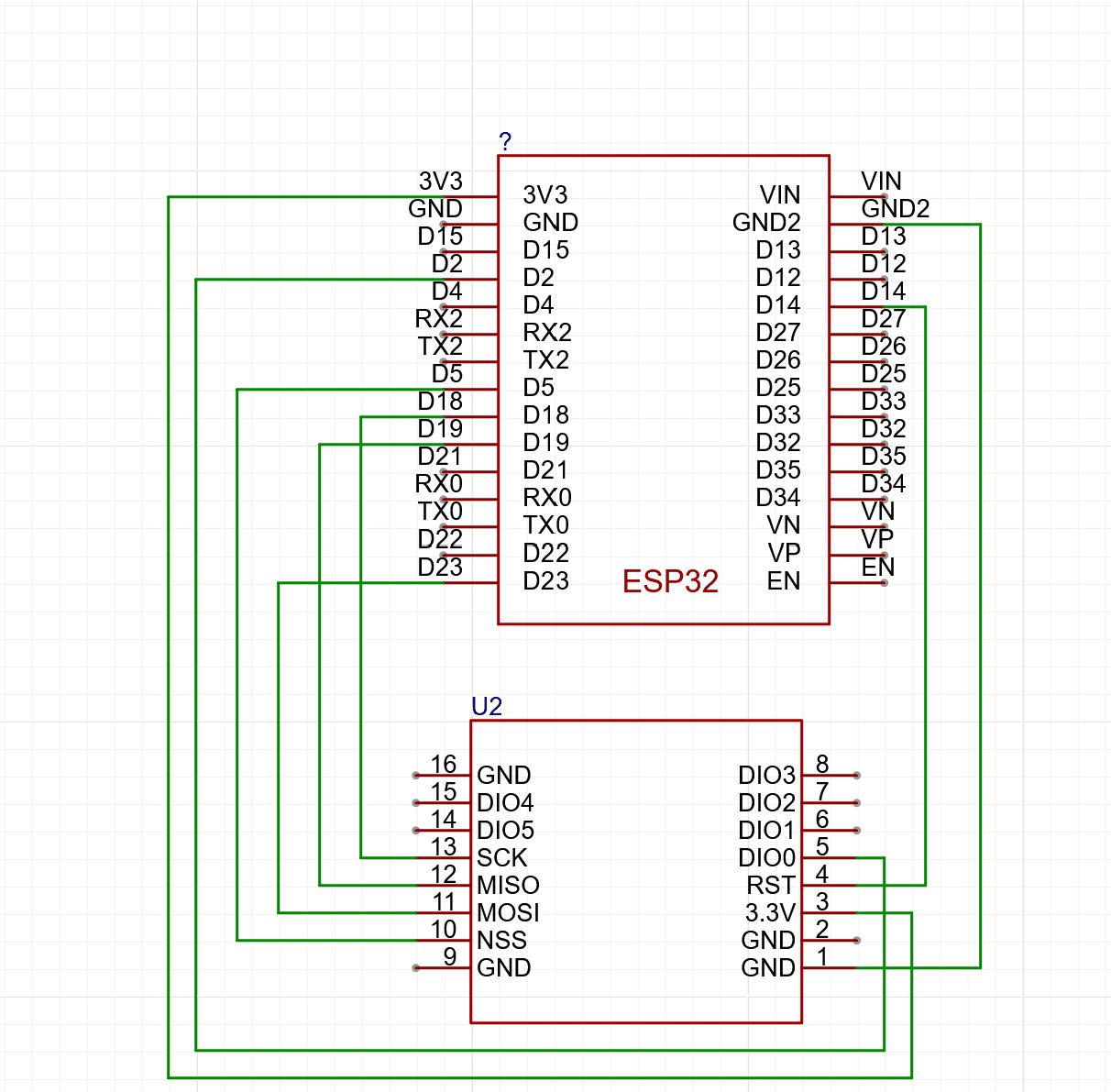
Task: Click the NSS pin on U2
Action: tap(502, 940)
